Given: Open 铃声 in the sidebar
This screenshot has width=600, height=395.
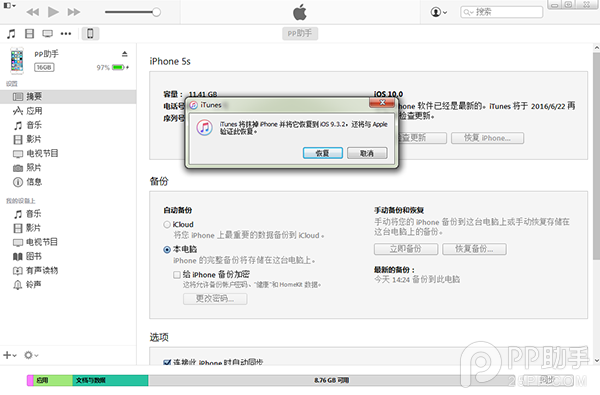Looking at the screenshot, I should click(68, 285).
